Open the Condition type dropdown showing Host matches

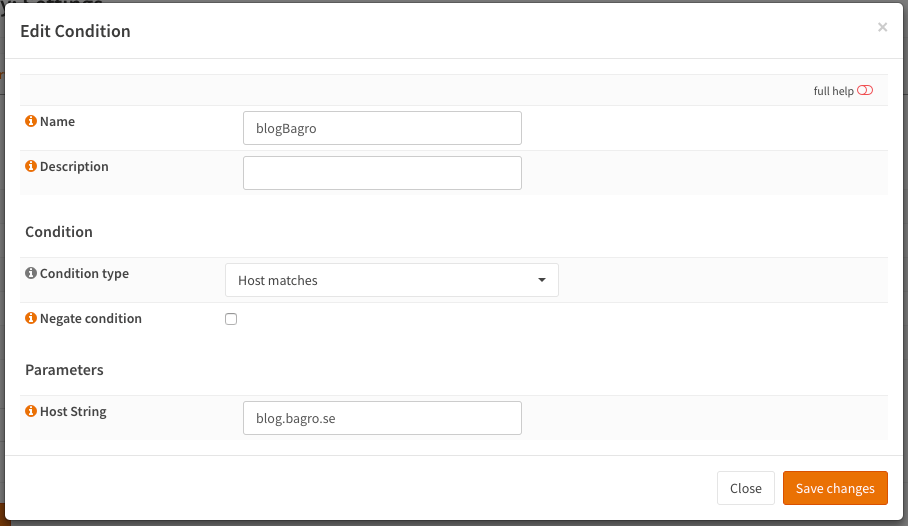click(391, 281)
